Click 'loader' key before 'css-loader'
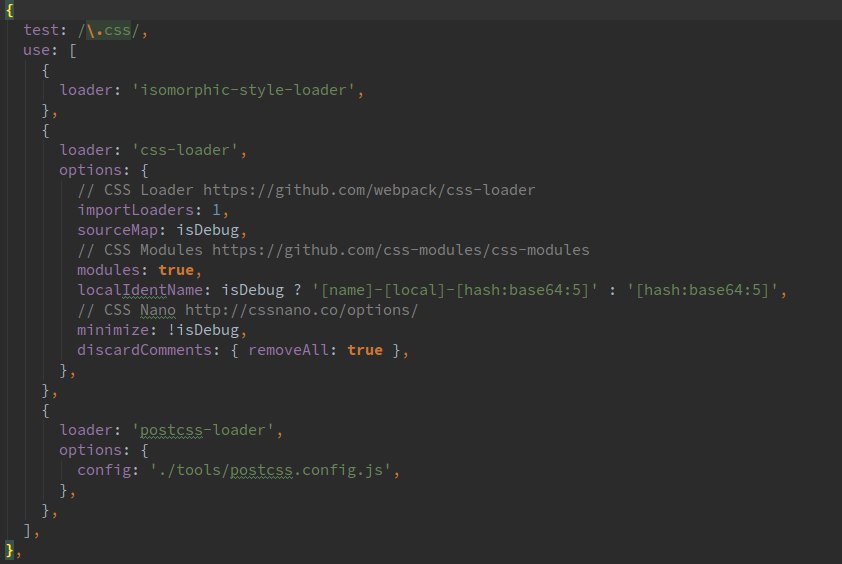Viewport: 842px width, 564px height. pos(86,150)
